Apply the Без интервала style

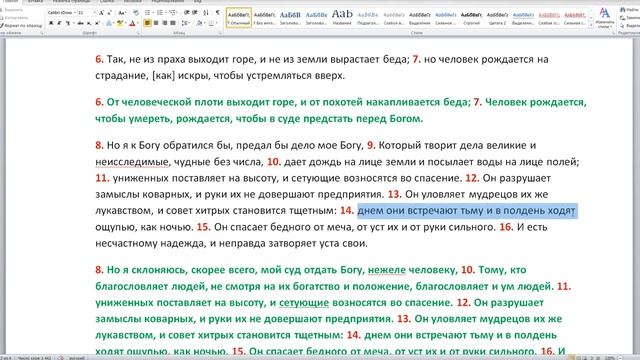pos(264,18)
